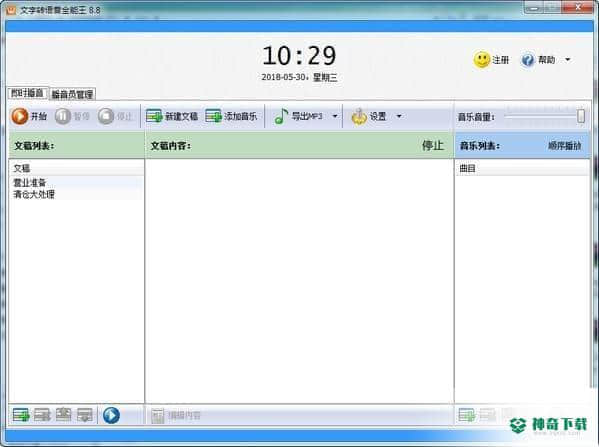Expand the 导出MP3 dropdown arrow
This screenshot has width=599, height=447.
(335, 116)
